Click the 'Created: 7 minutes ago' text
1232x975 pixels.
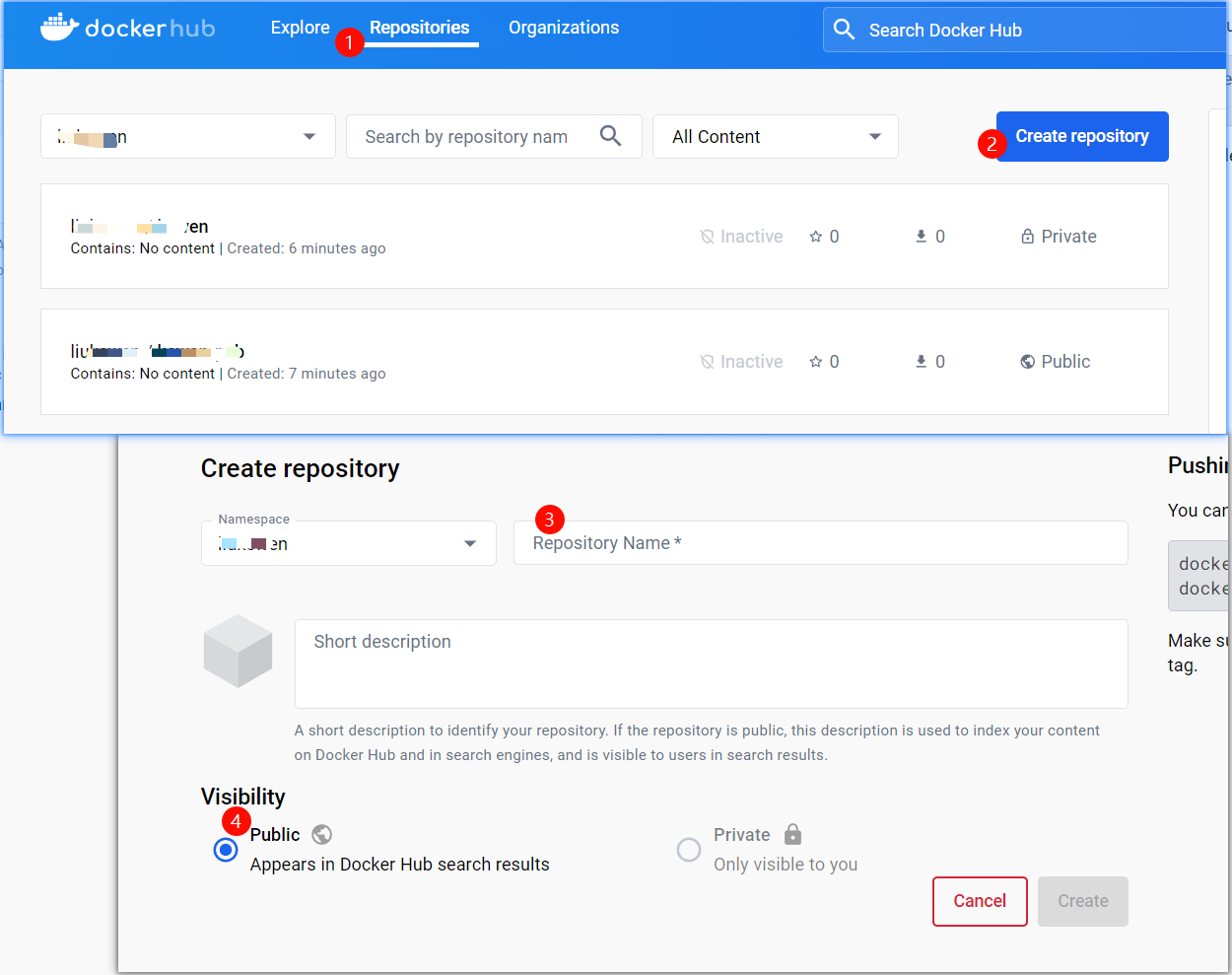click(307, 374)
